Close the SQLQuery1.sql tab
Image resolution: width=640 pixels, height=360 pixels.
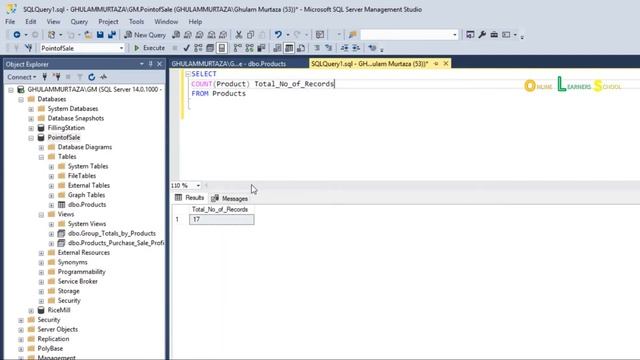pyautogui.click(x=446, y=63)
